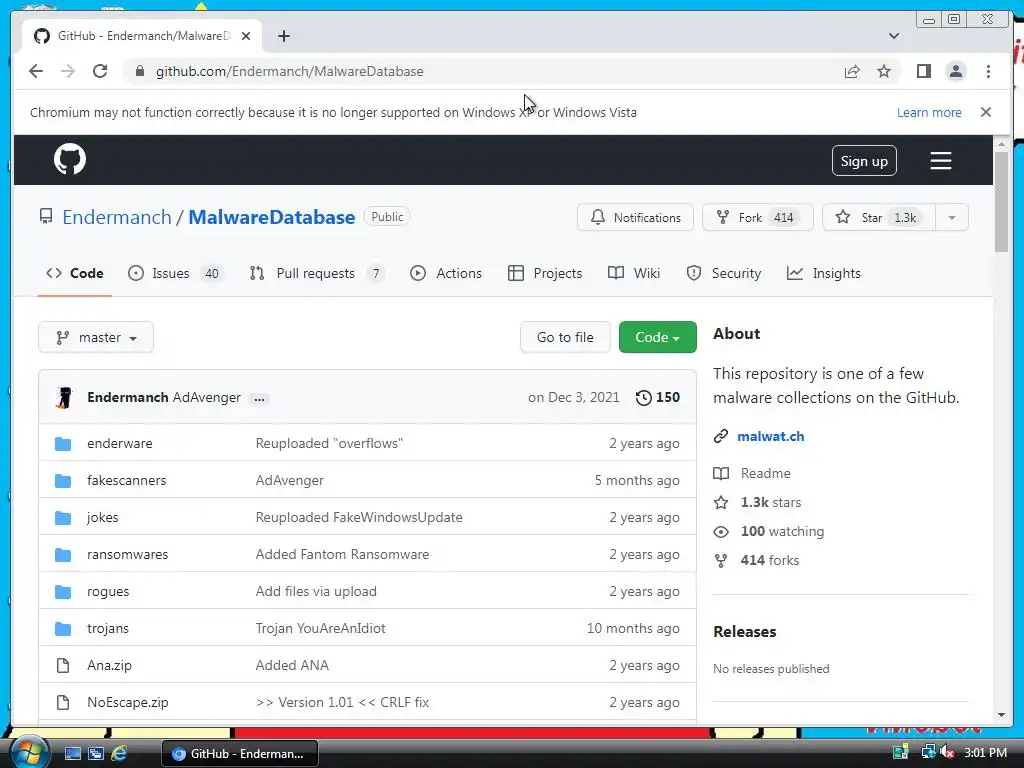Open the jokes folder

coord(103,518)
